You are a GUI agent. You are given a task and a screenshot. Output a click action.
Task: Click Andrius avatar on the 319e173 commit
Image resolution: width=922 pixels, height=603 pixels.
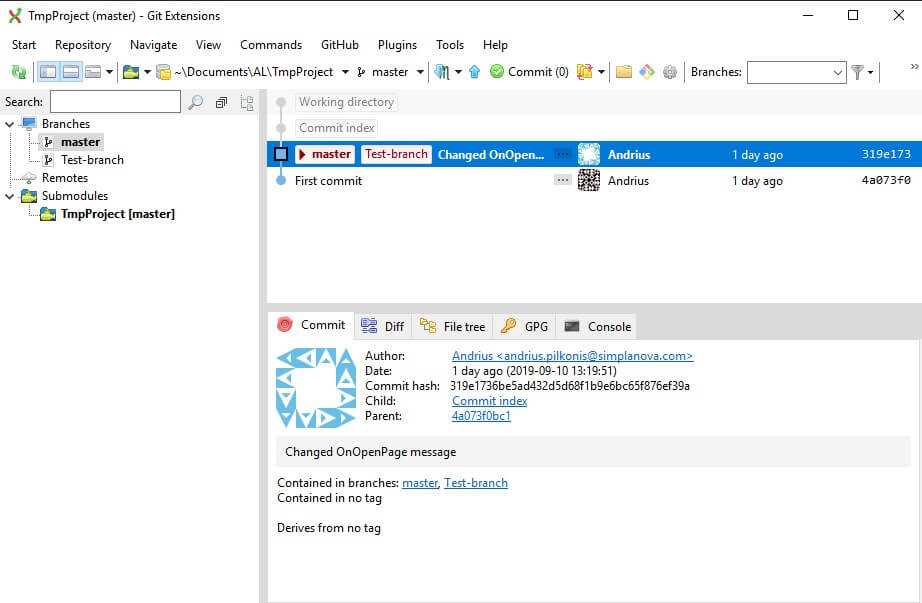(589, 154)
